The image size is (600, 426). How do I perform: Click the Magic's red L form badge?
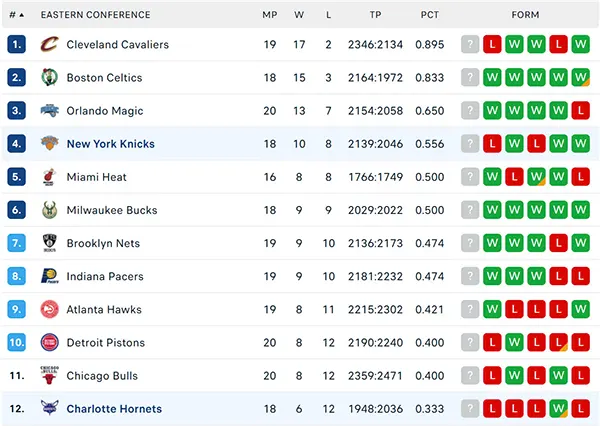[x=580, y=111]
